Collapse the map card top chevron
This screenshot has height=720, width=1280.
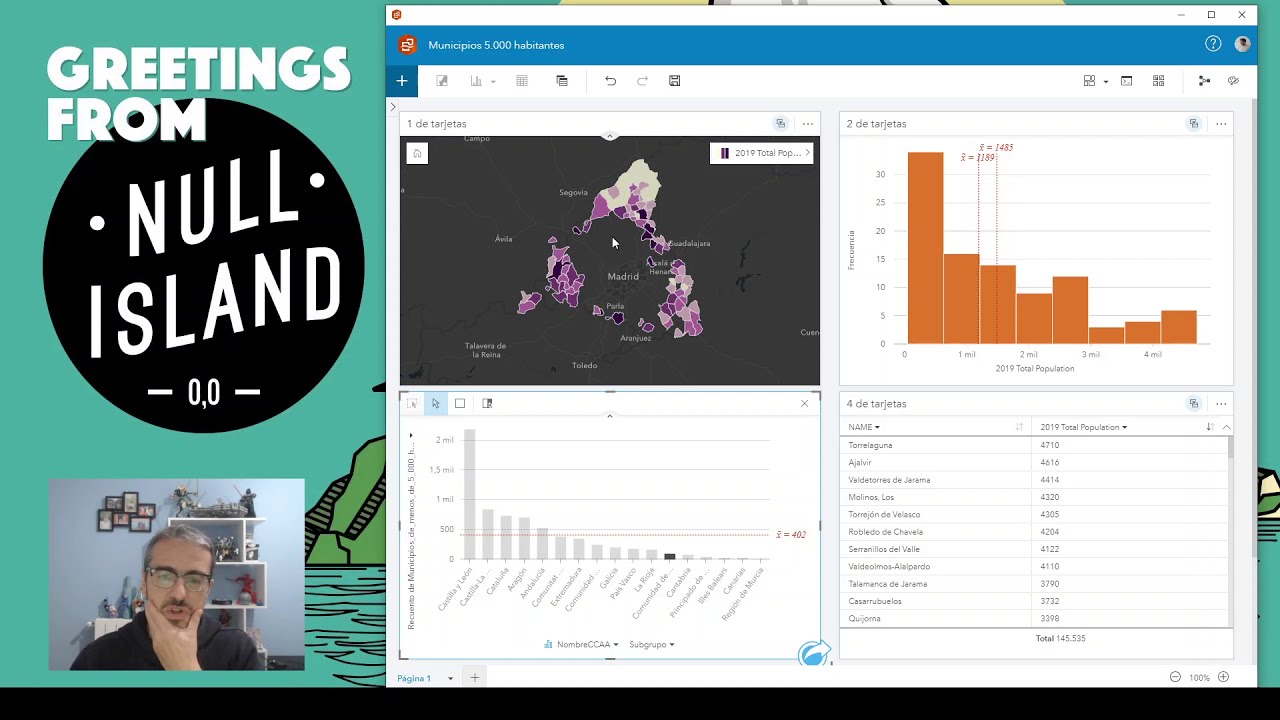(609, 137)
